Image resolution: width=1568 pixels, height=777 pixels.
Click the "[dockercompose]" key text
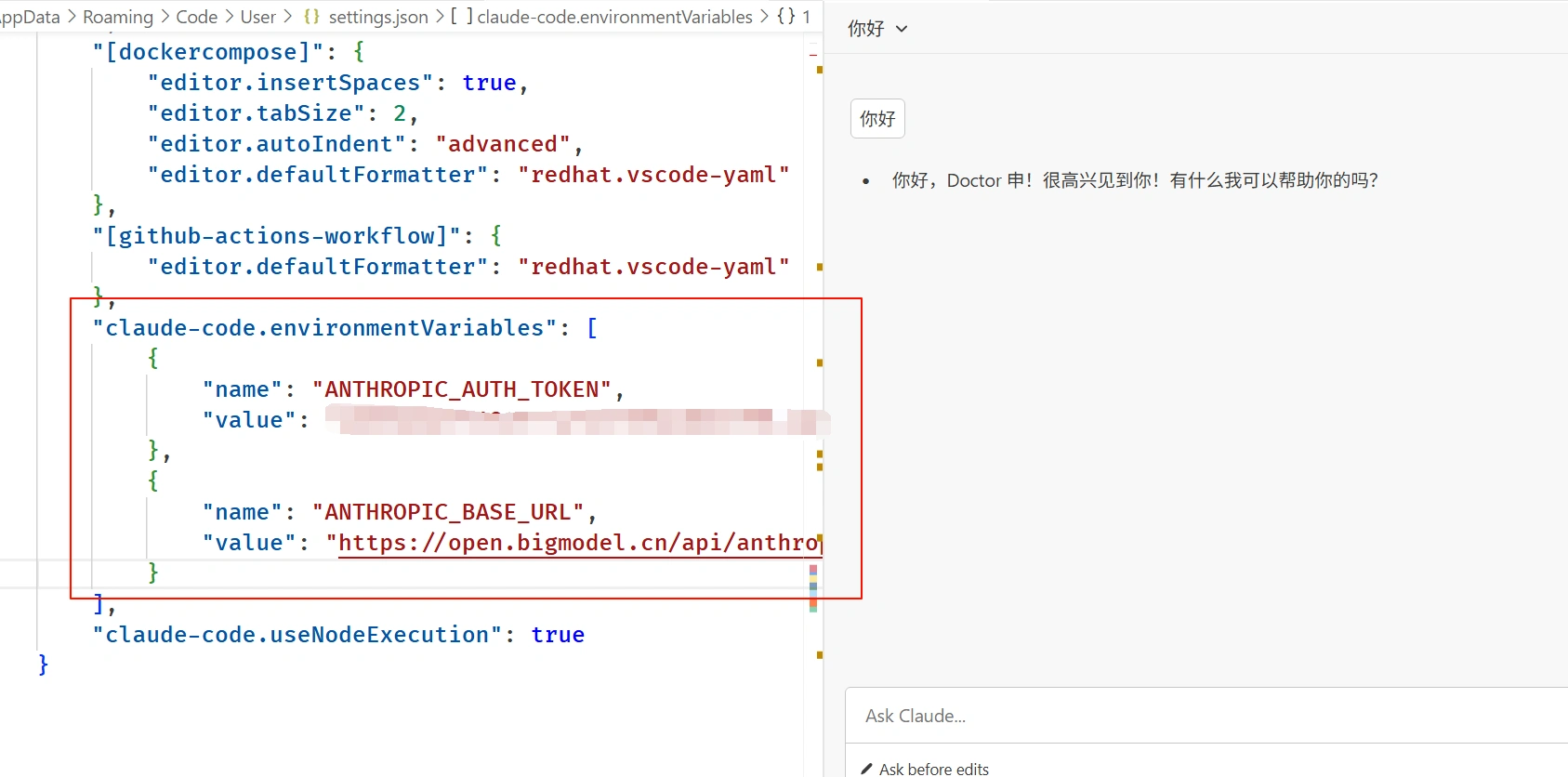click(x=207, y=52)
